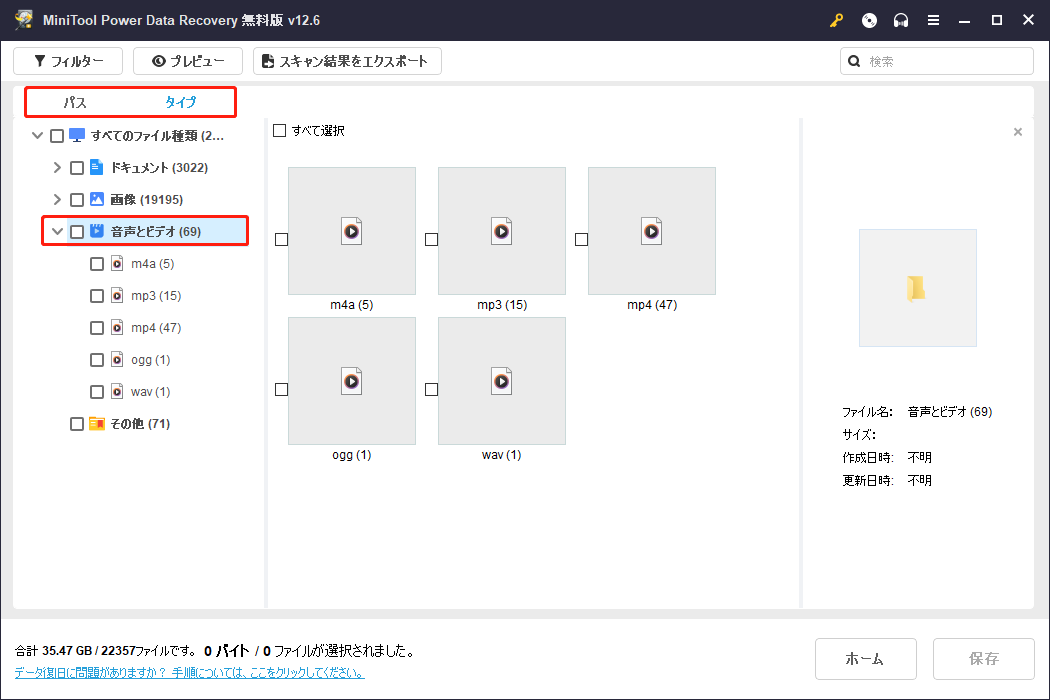
Task: Tick the ドキュメント (3022) checkbox
Action: 77,167
